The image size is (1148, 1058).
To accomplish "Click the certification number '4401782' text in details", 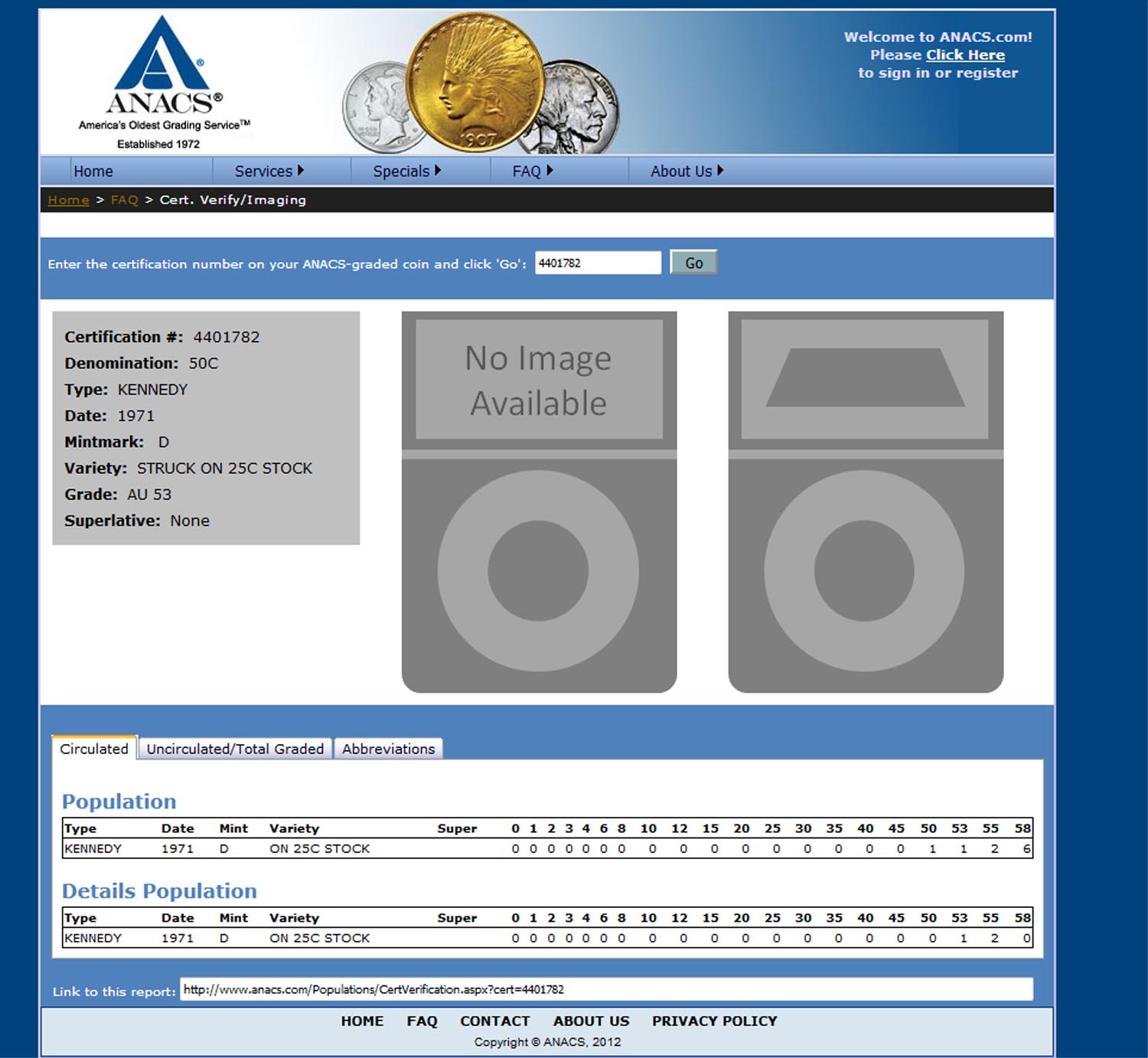I will tap(227, 337).
